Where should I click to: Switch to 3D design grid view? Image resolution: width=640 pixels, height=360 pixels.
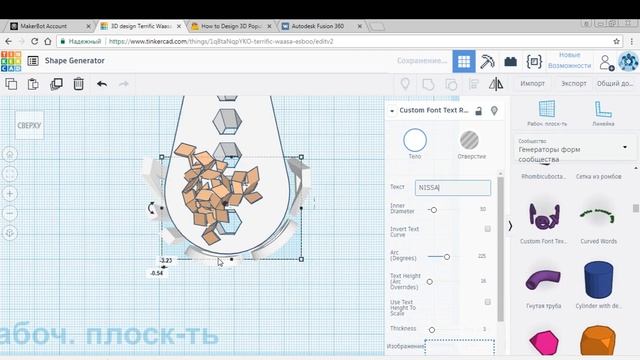click(x=464, y=61)
